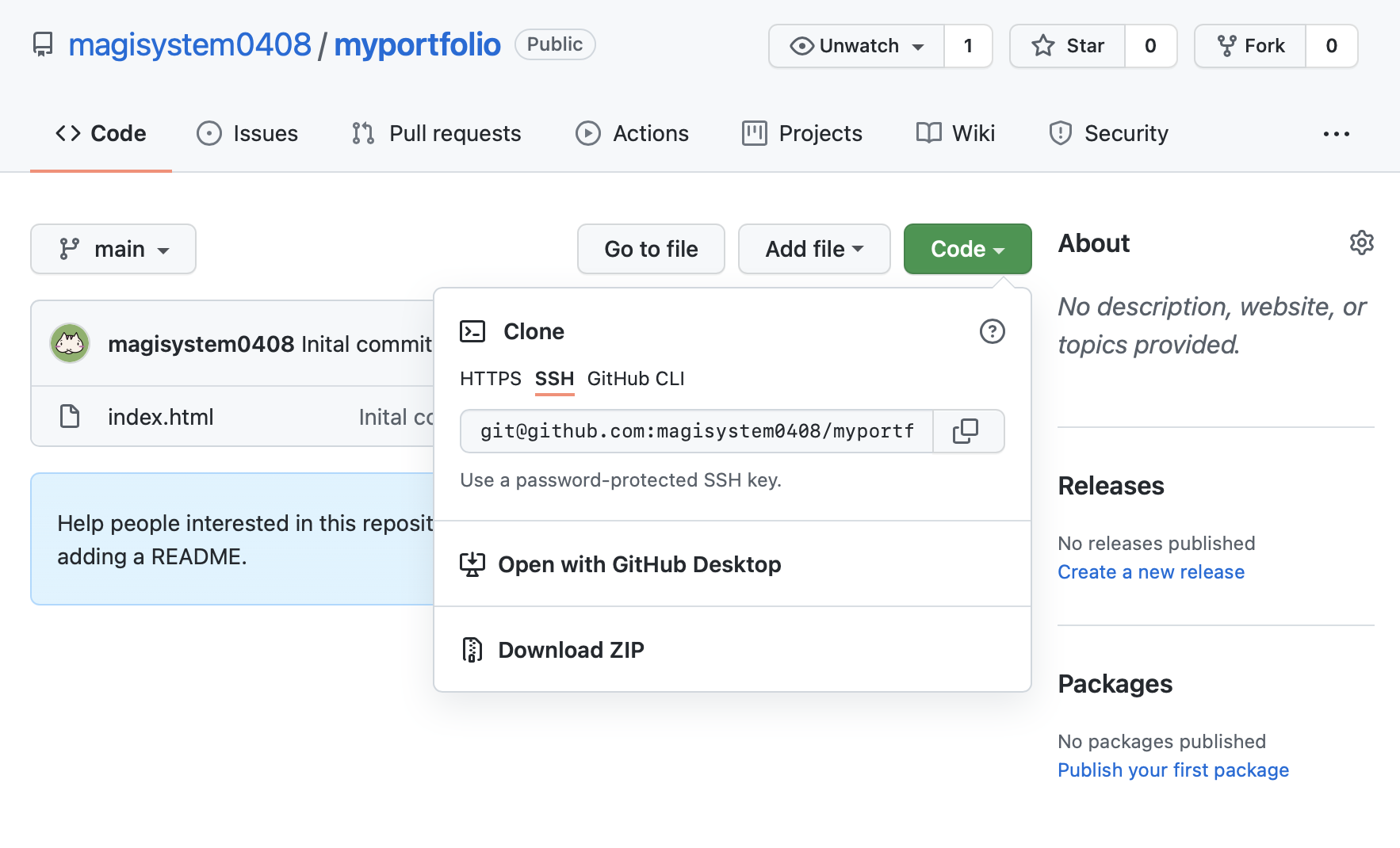
Task: Open the Add file dropdown
Action: point(814,249)
